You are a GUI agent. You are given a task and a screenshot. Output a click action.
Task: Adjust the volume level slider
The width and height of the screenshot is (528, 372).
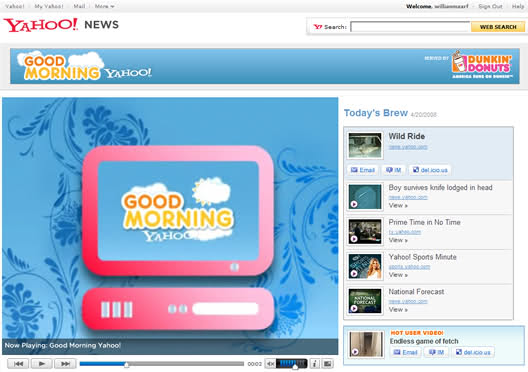tap(292, 364)
